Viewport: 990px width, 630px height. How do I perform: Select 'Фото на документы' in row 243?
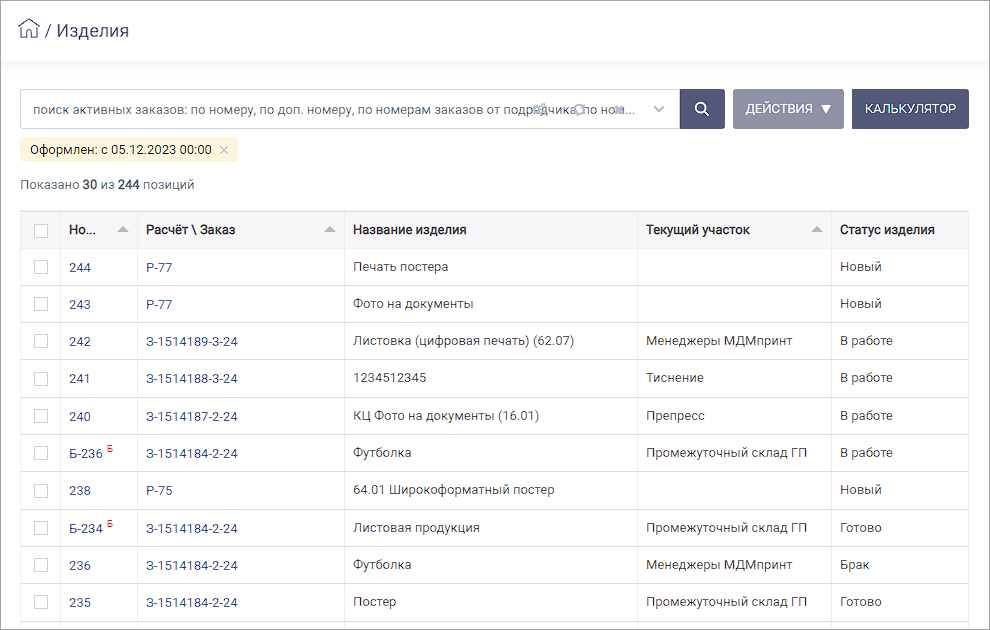(x=413, y=304)
